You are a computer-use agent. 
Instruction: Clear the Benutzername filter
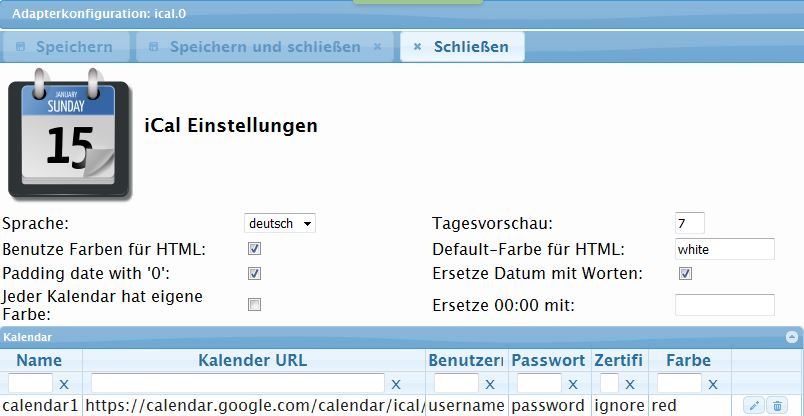coord(490,384)
